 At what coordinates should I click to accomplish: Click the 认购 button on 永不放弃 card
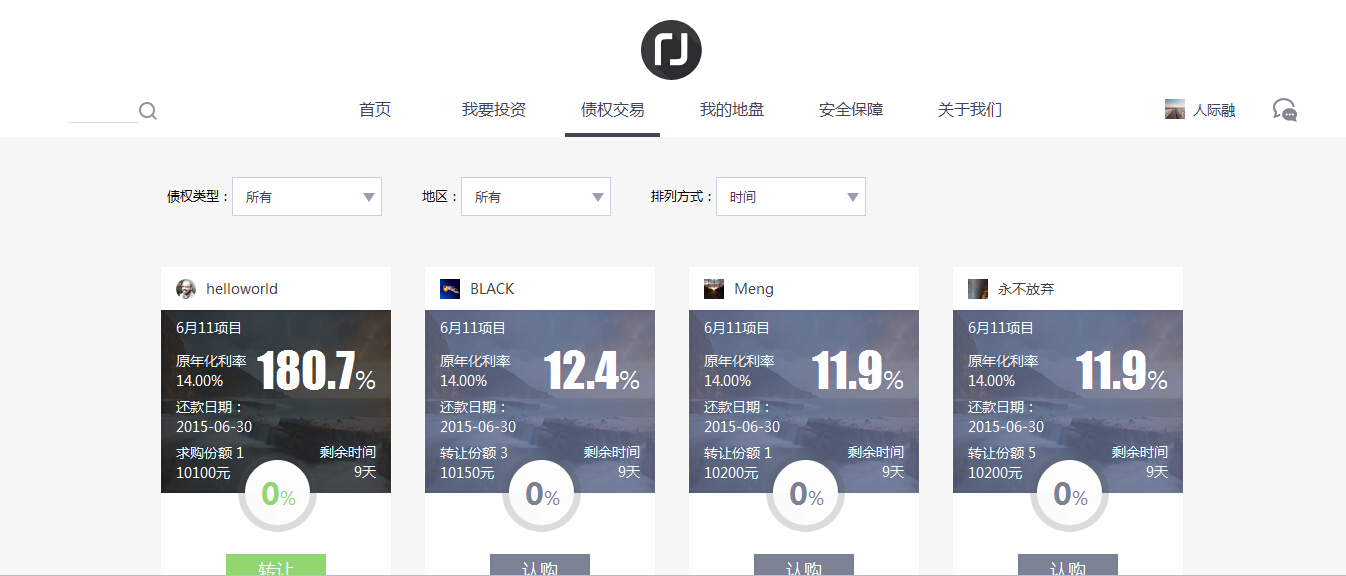tap(1068, 565)
